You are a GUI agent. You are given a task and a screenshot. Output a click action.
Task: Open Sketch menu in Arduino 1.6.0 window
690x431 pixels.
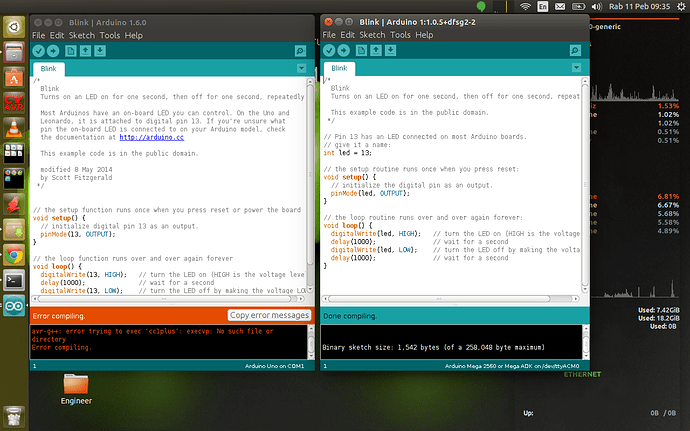coord(82,35)
